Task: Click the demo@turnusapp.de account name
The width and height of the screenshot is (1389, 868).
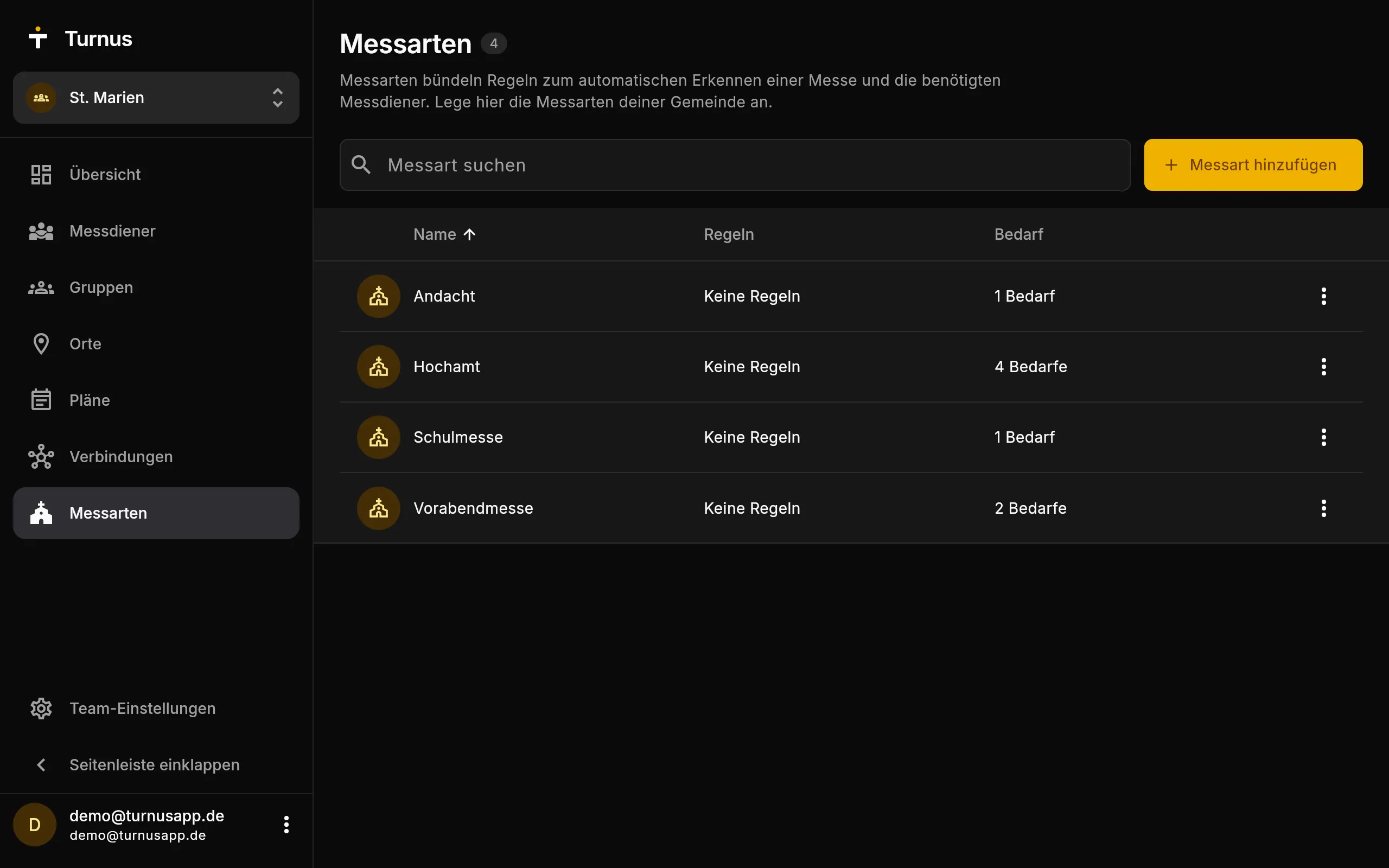Action: click(x=147, y=816)
